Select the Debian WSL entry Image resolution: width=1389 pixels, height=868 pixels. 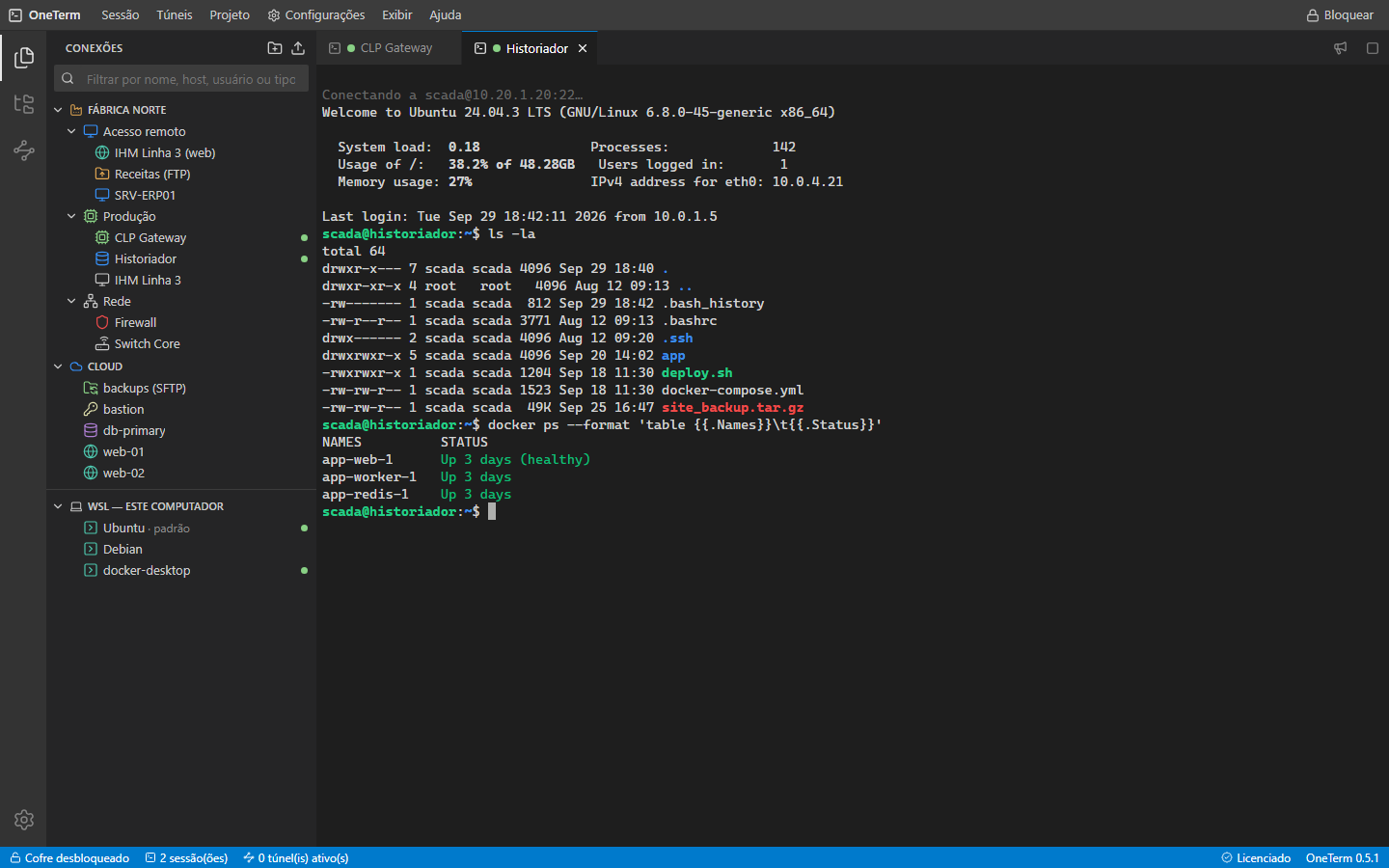tap(181, 549)
